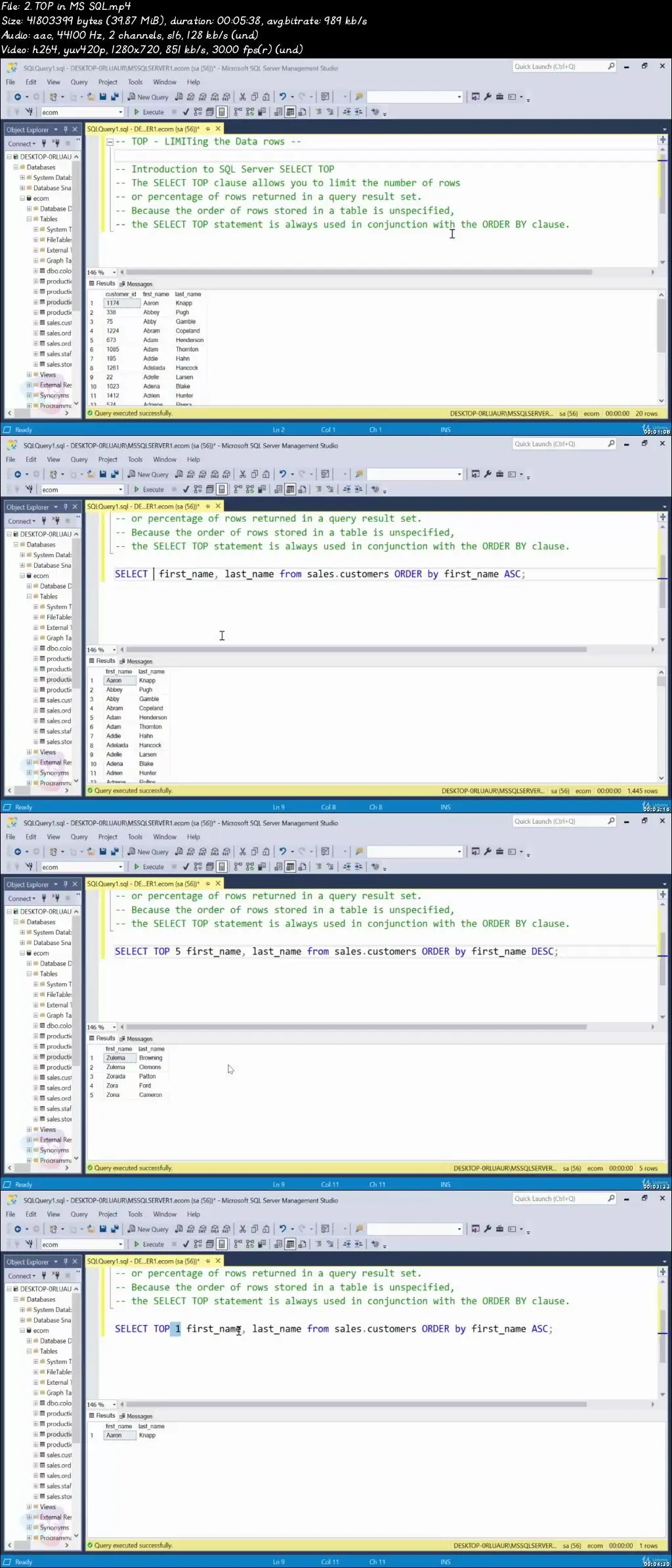Image resolution: width=672 pixels, height=1568 pixels.
Task: Click the wrench icon in the bottom frame
Action: (x=488, y=1229)
